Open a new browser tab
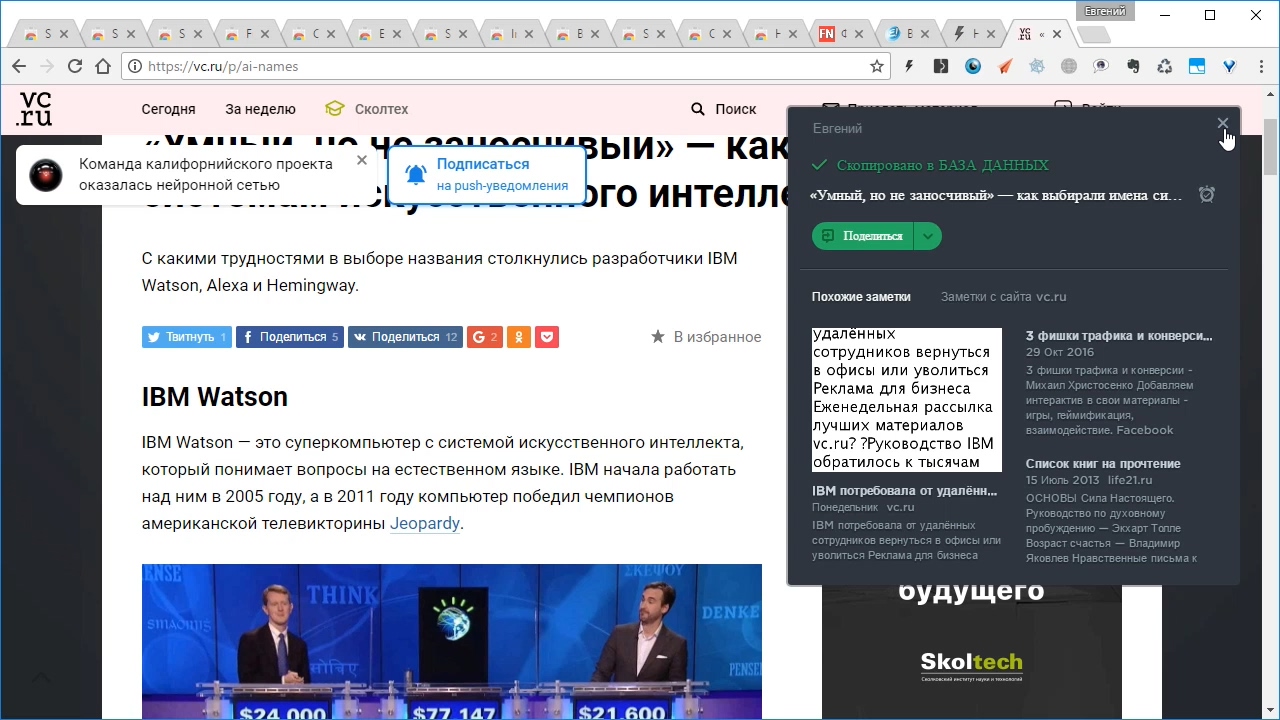Image resolution: width=1280 pixels, height=720 pixels. (x=1094, y=35)
